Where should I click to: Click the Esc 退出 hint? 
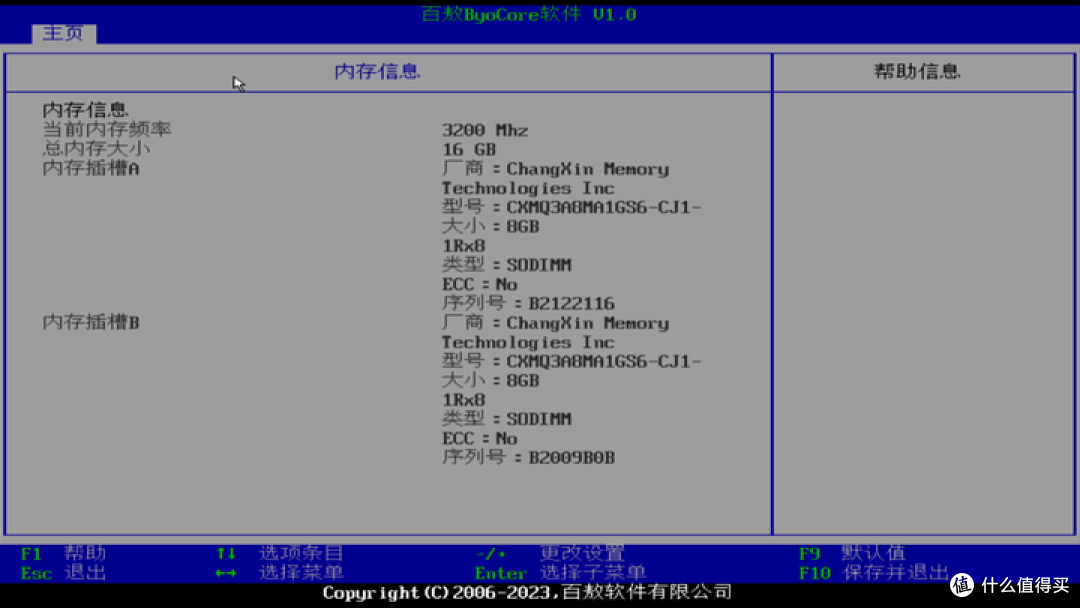click(63, 573)
